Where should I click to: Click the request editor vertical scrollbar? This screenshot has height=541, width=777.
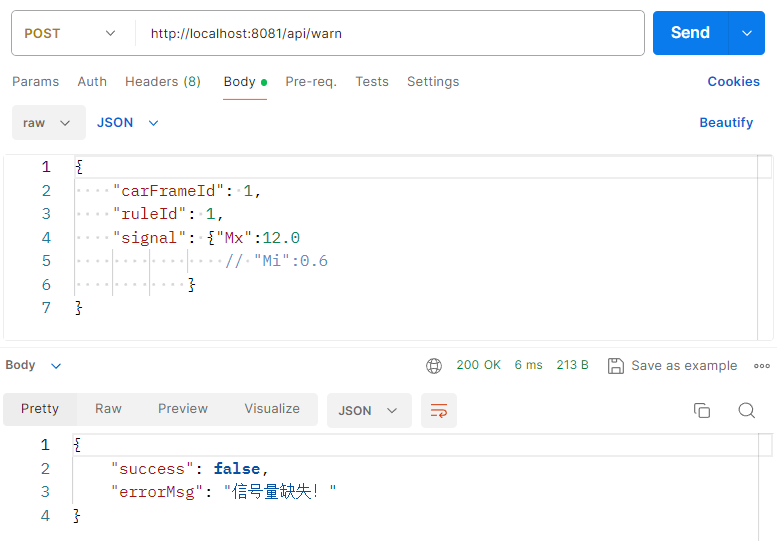tap(765, 248)
